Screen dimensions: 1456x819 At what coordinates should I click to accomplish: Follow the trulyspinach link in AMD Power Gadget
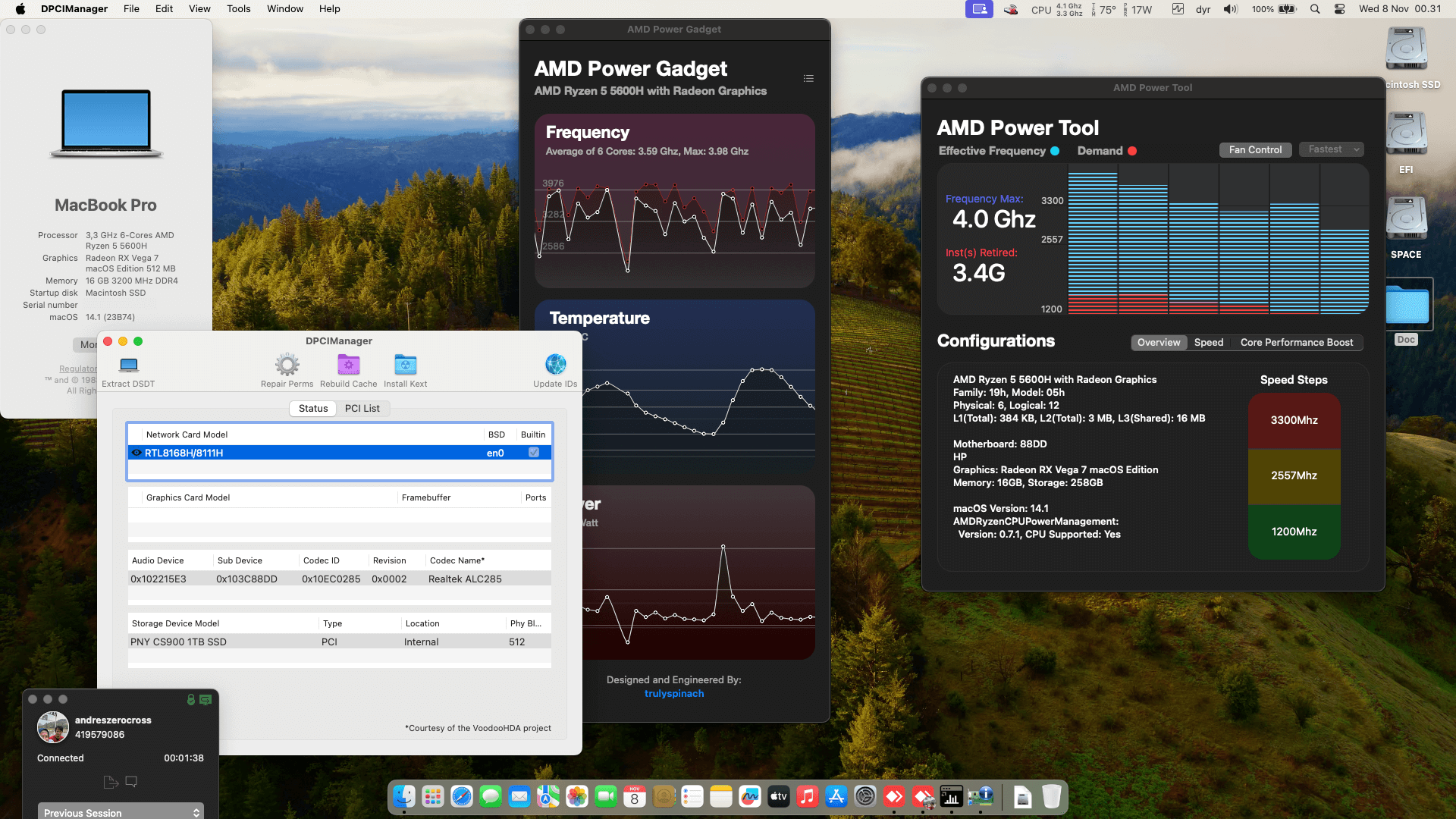[x=674, y=694]
